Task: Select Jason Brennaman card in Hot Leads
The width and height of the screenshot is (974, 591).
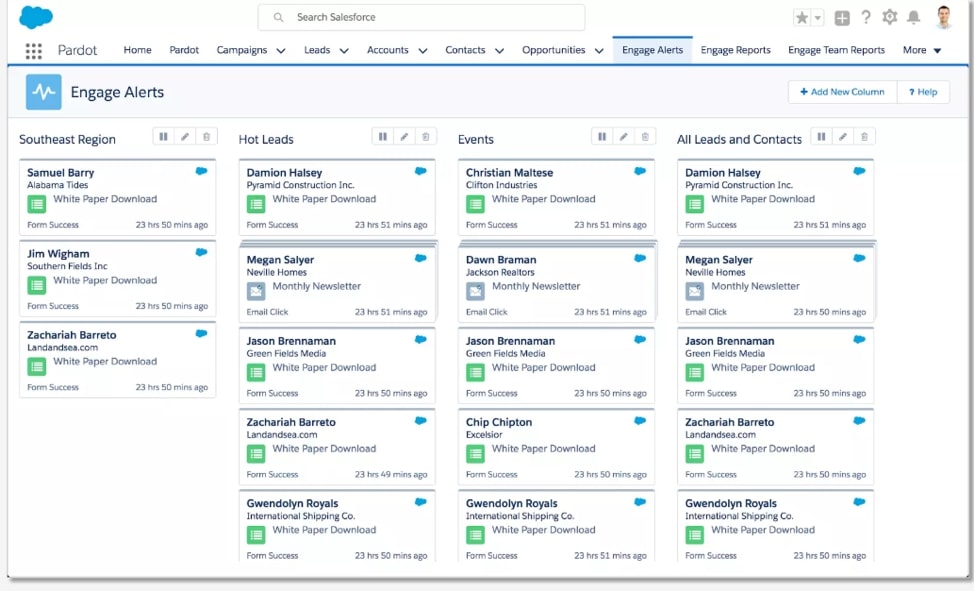Action: tap(337, 366)
